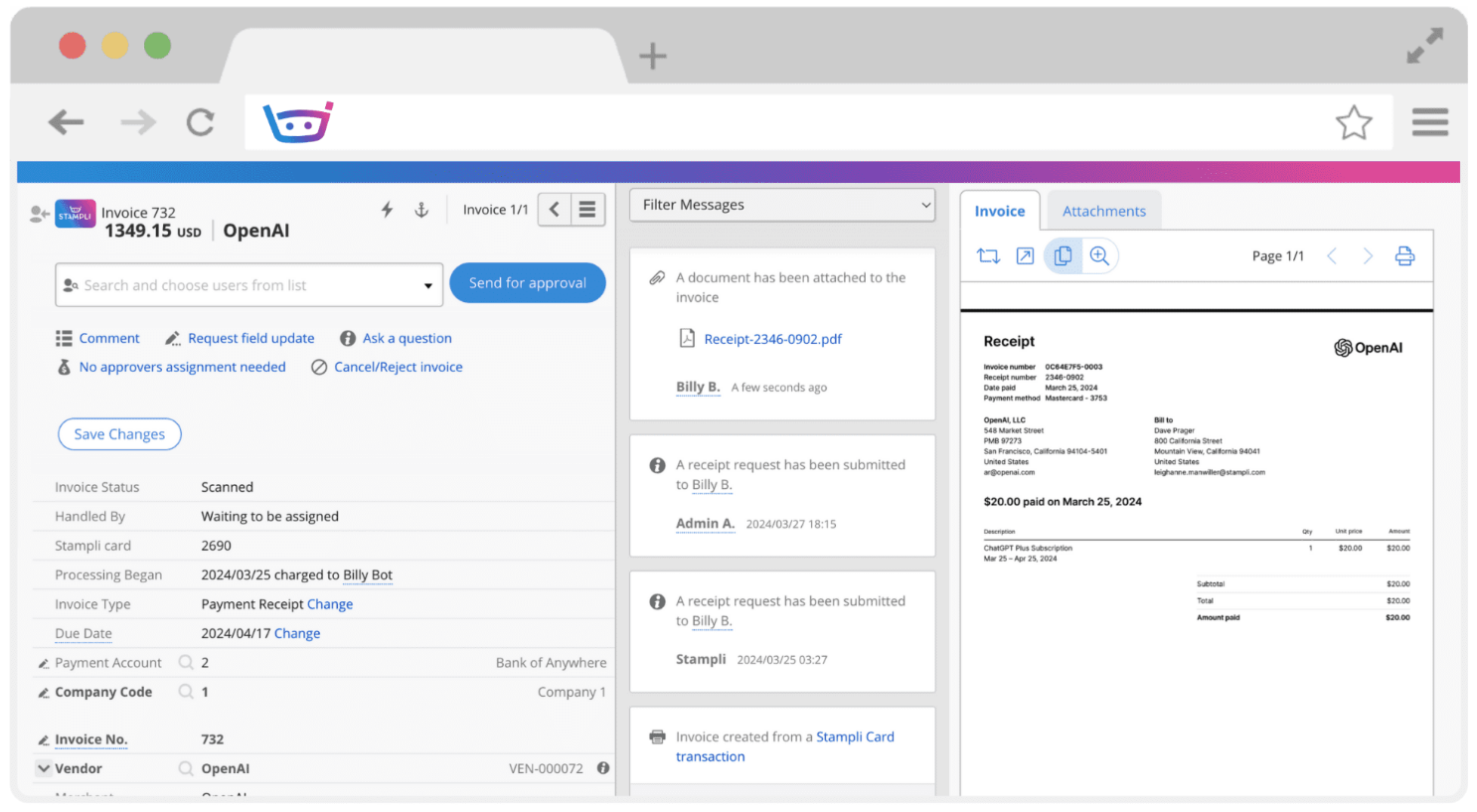Click the Comment link

point(109,339)
